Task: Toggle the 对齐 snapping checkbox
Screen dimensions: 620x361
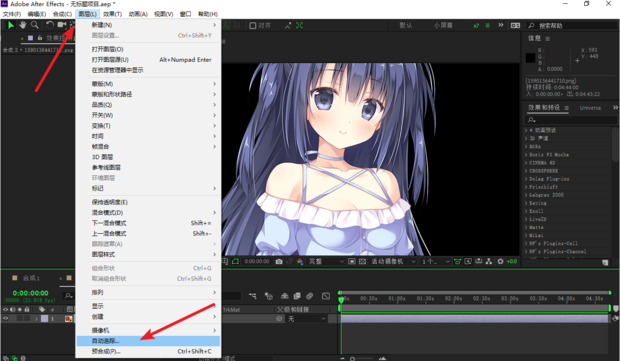Action: 253,25
